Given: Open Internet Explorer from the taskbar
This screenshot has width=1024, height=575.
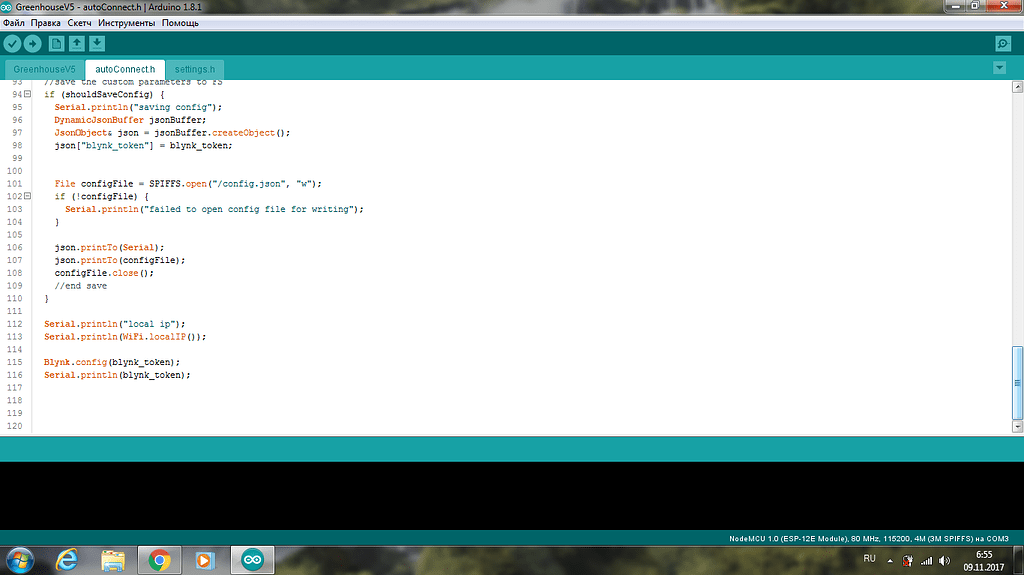Looking at the screenshot, I should 68,560.
